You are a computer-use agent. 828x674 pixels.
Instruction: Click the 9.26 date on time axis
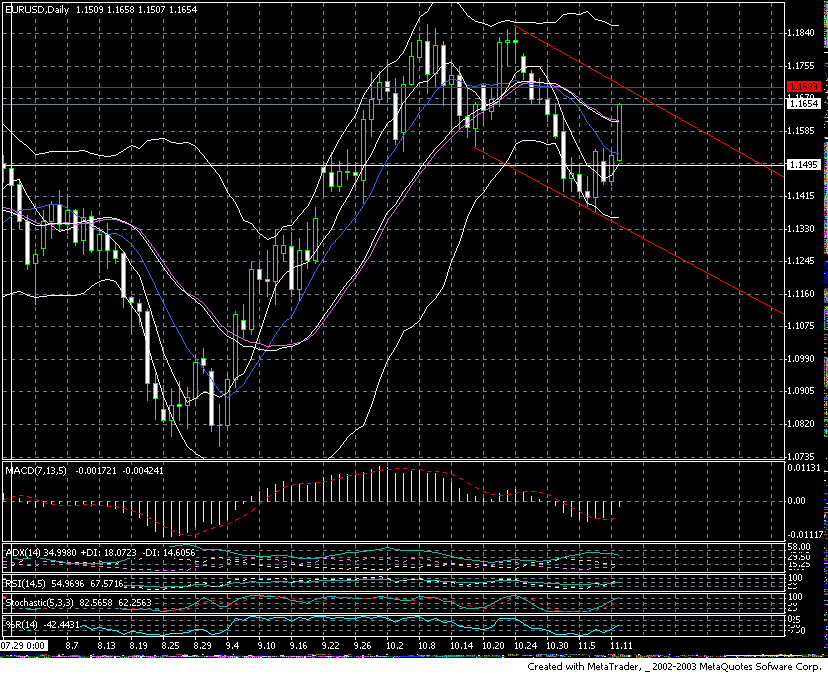coord(362,645)
